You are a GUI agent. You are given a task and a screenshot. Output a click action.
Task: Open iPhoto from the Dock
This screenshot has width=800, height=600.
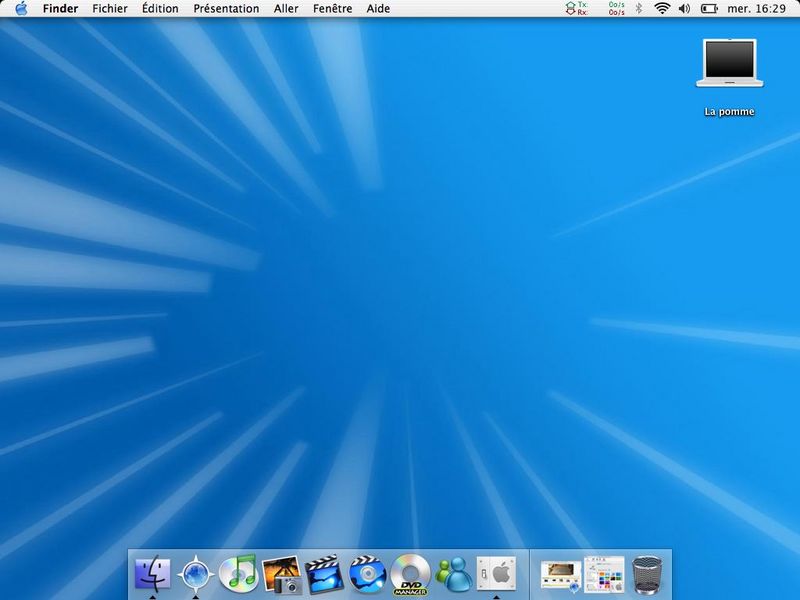tap(281, 574)
